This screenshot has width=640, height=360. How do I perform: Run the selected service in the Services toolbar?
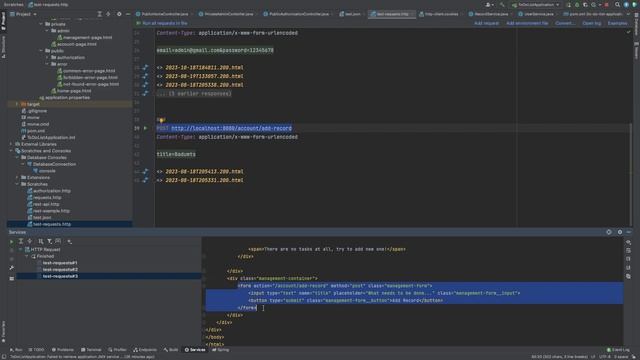click(11, 242)
